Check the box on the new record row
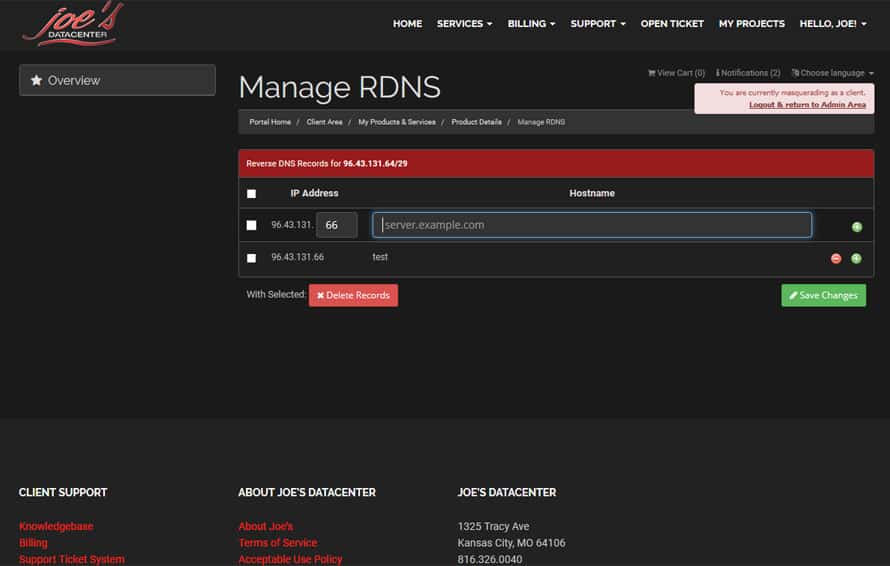The image size is (890, 566). click(x=251, y=225)
